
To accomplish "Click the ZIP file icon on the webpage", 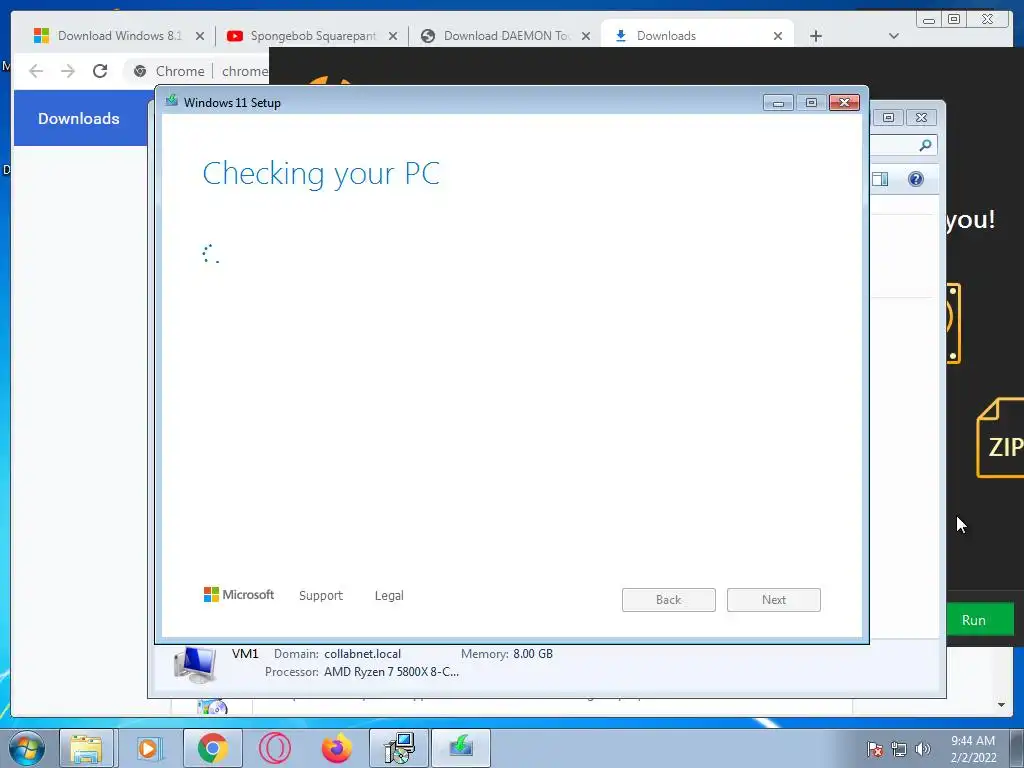I will [1000, 438].
